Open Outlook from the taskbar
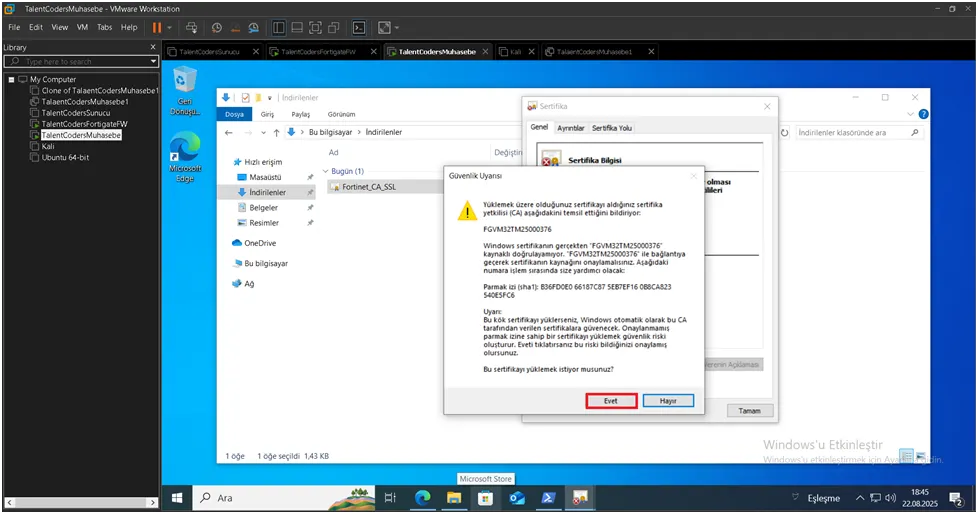 click(x=516, y=498)
